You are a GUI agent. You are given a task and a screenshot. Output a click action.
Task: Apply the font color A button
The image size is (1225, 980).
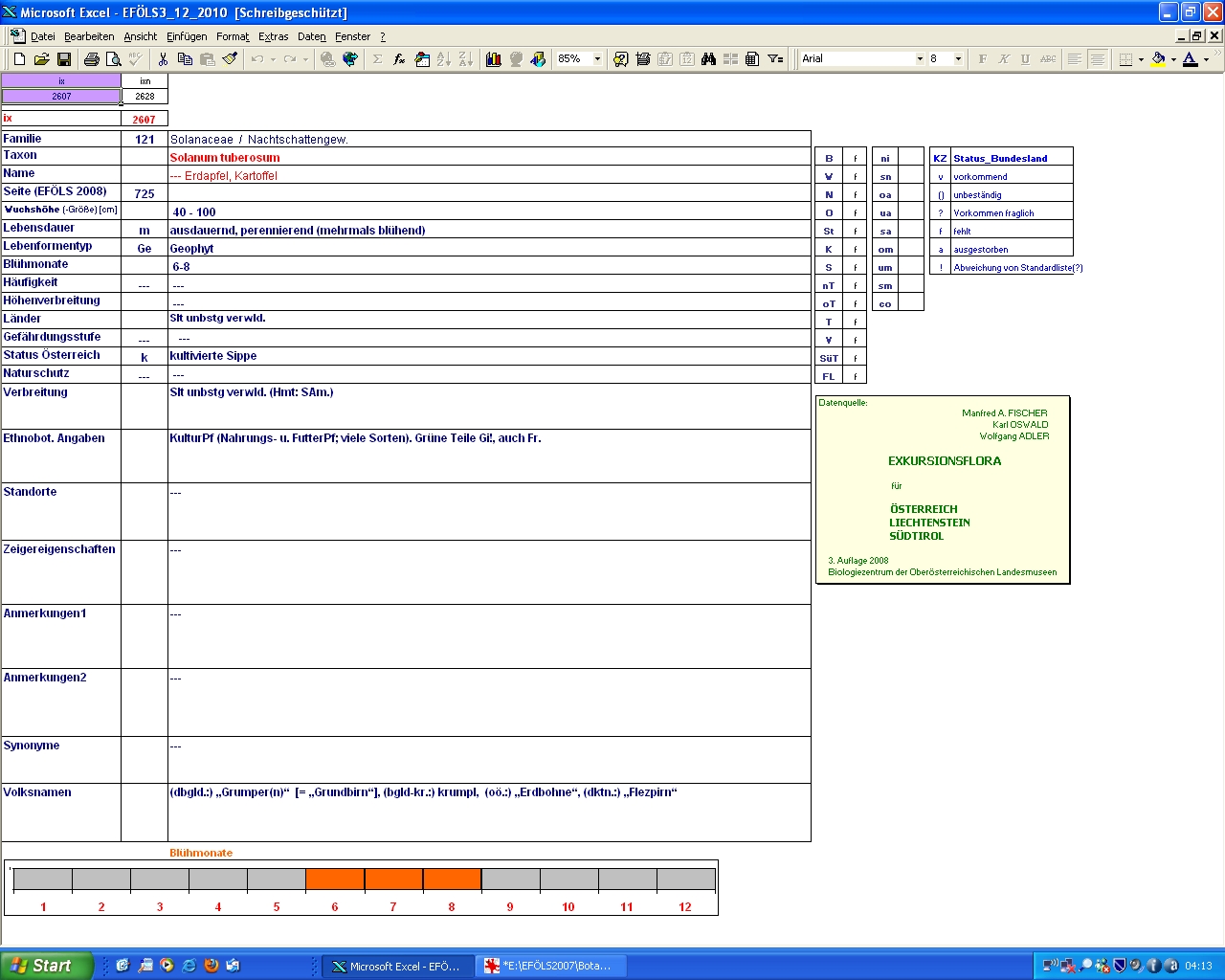(1190, 59)
